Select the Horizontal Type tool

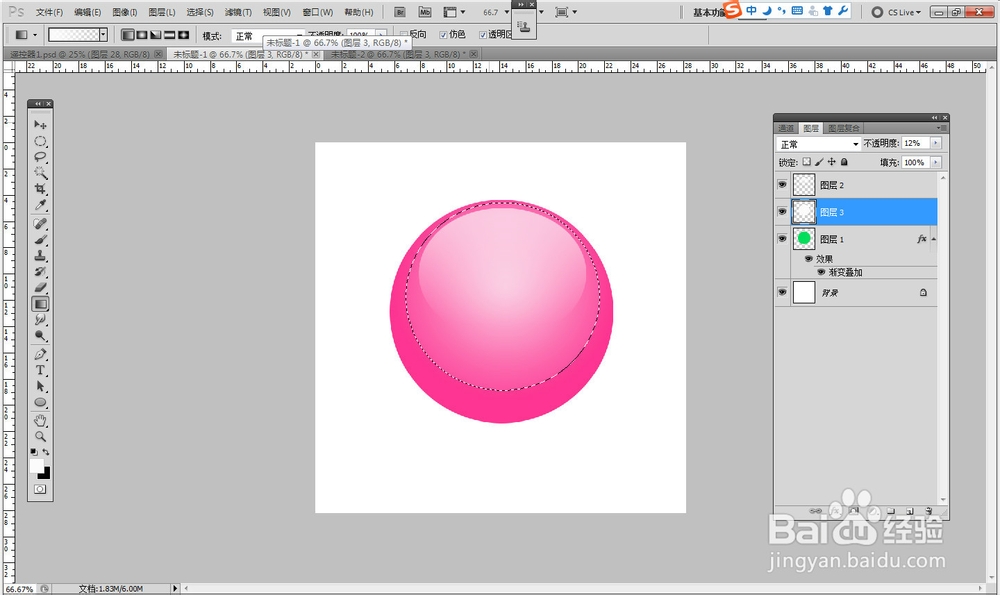(41, 370)
